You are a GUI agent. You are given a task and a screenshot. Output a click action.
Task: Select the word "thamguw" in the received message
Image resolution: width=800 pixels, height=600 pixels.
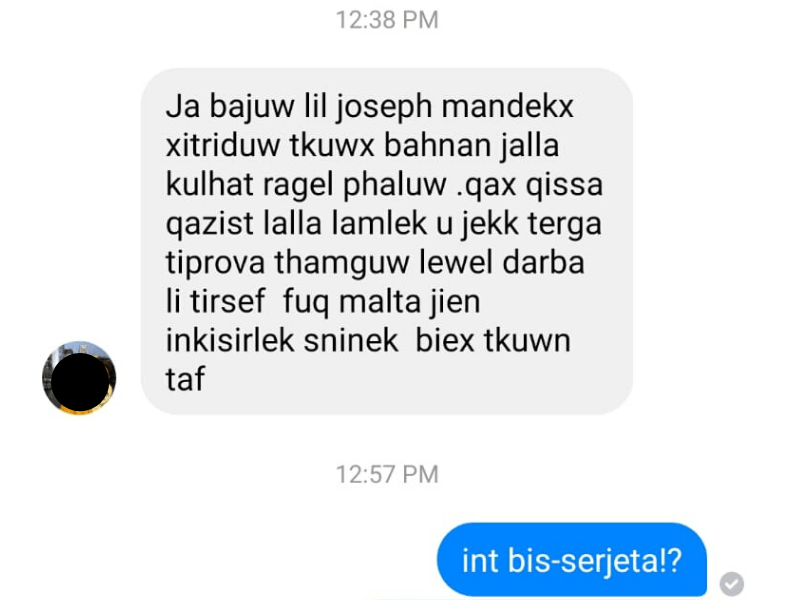[342, 264]
